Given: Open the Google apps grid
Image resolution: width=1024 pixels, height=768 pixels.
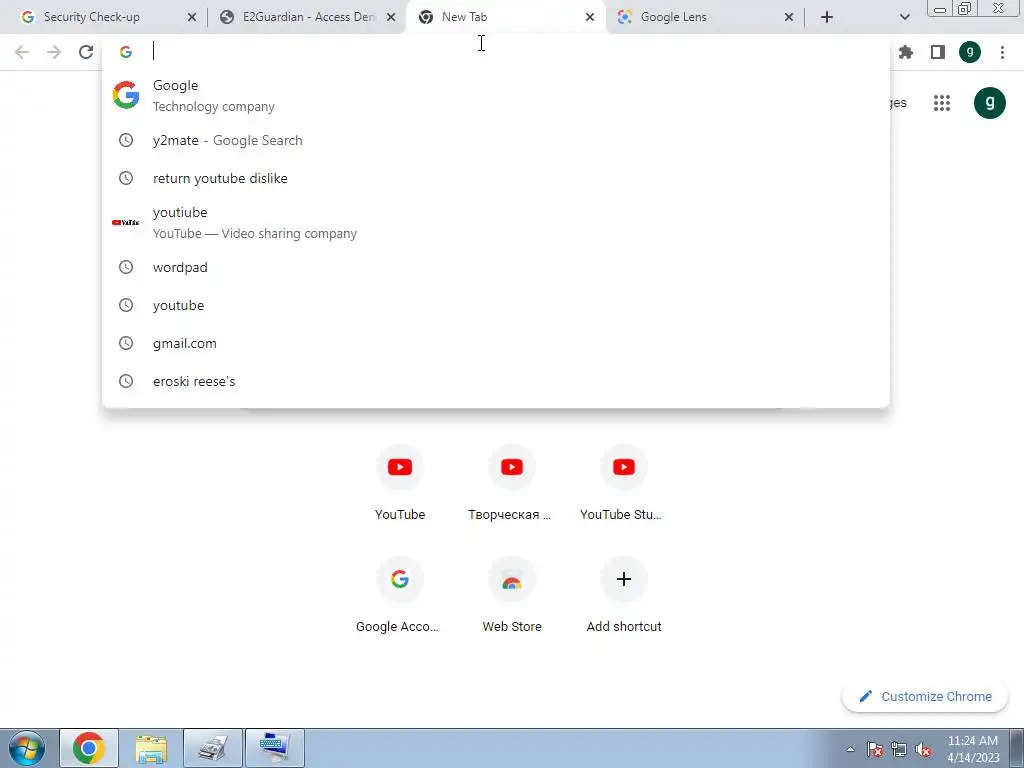Looking at the screenshot, I should [942, 103].
